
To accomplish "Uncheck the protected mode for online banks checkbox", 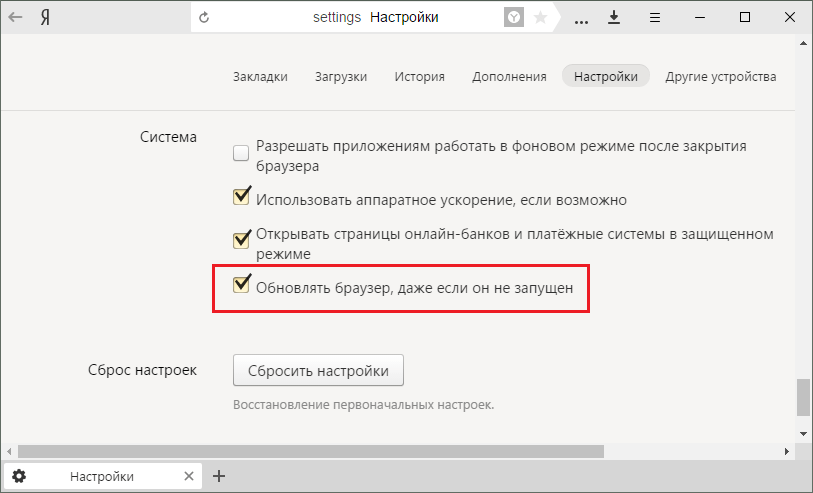I will (241, 240).
